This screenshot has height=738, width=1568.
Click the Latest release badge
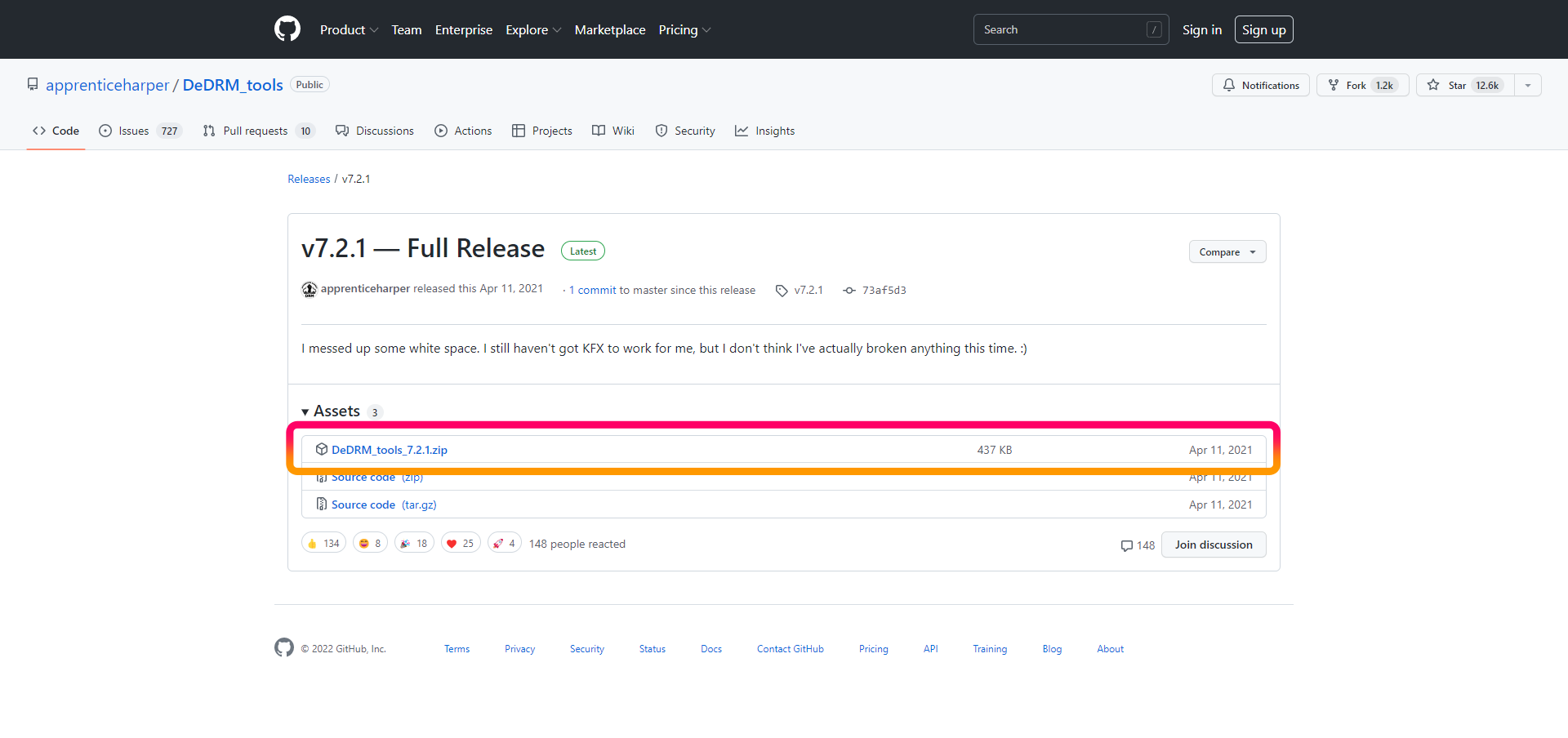pyautogui.click(x=583, y=251)
